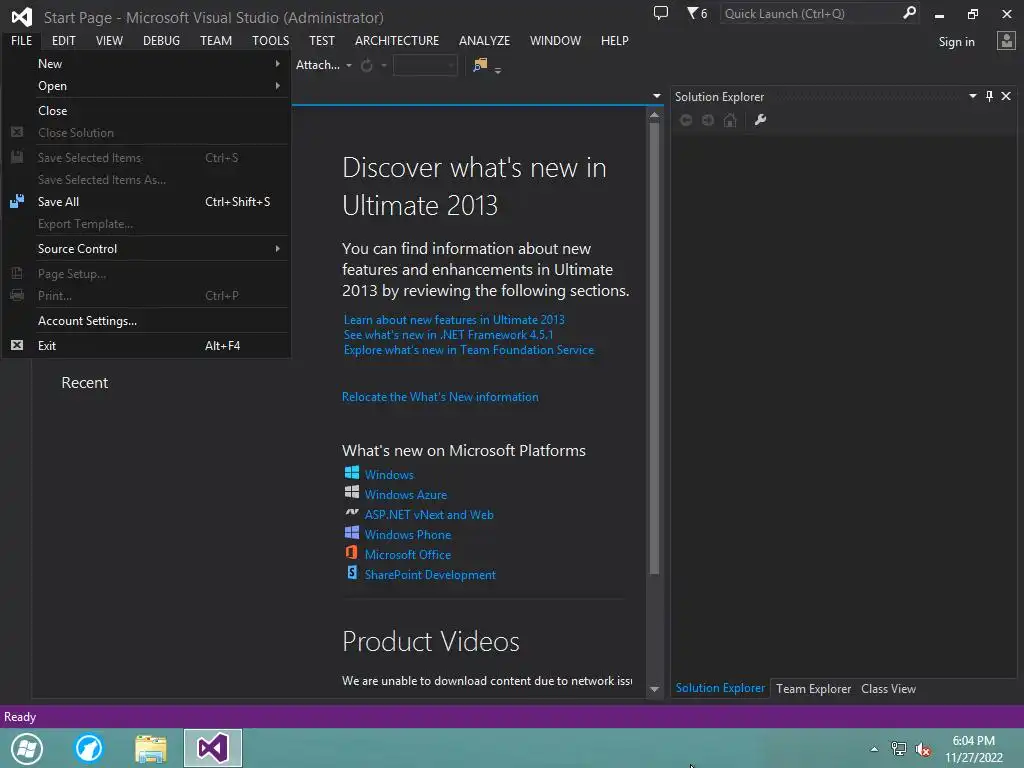Show hidden tray icons arrow
Viewport: 1024px width, 768px height.
pos(874,749)
